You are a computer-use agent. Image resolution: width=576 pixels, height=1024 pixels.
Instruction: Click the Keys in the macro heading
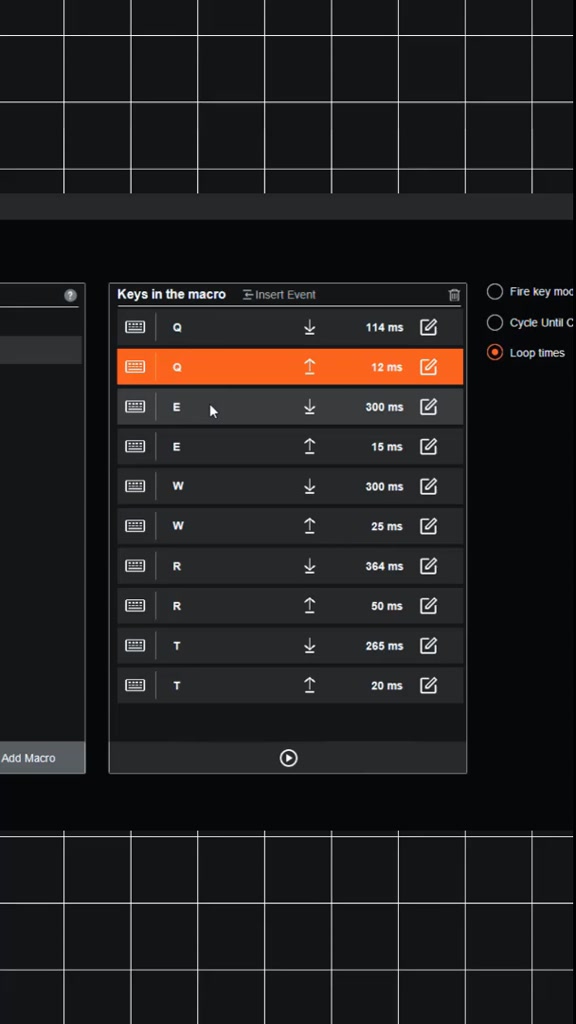171,294
